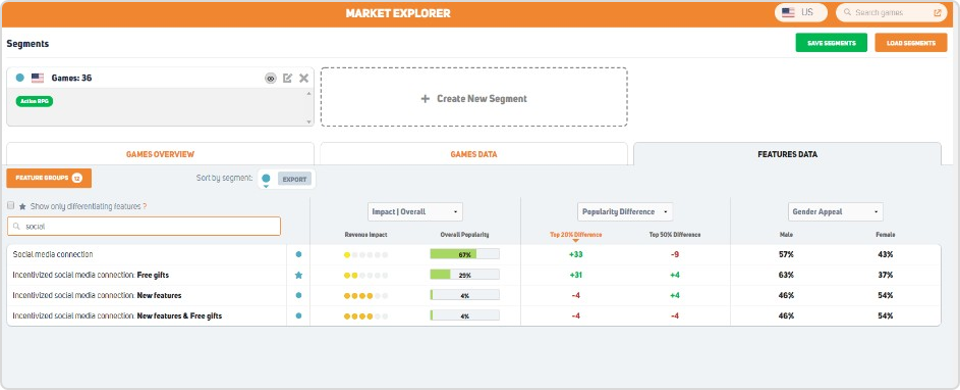Toggle the segment visibility eye icon

[271, 78]
